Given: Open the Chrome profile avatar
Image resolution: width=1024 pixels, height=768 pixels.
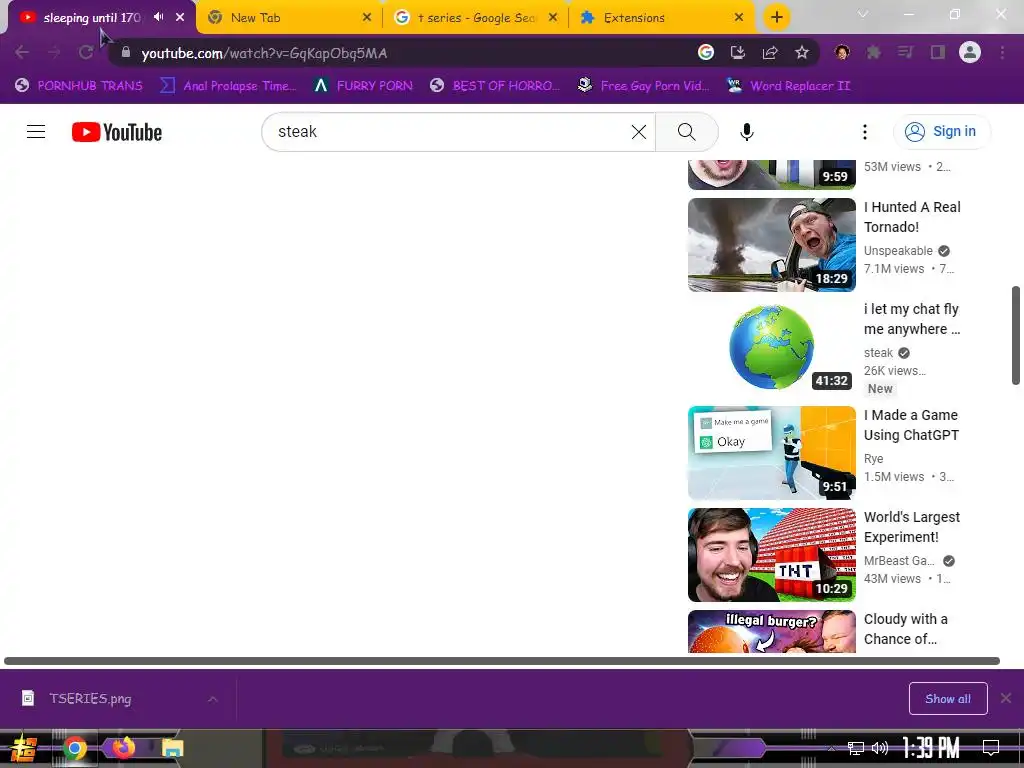Looking at the screenshot, I should [970, 52].
